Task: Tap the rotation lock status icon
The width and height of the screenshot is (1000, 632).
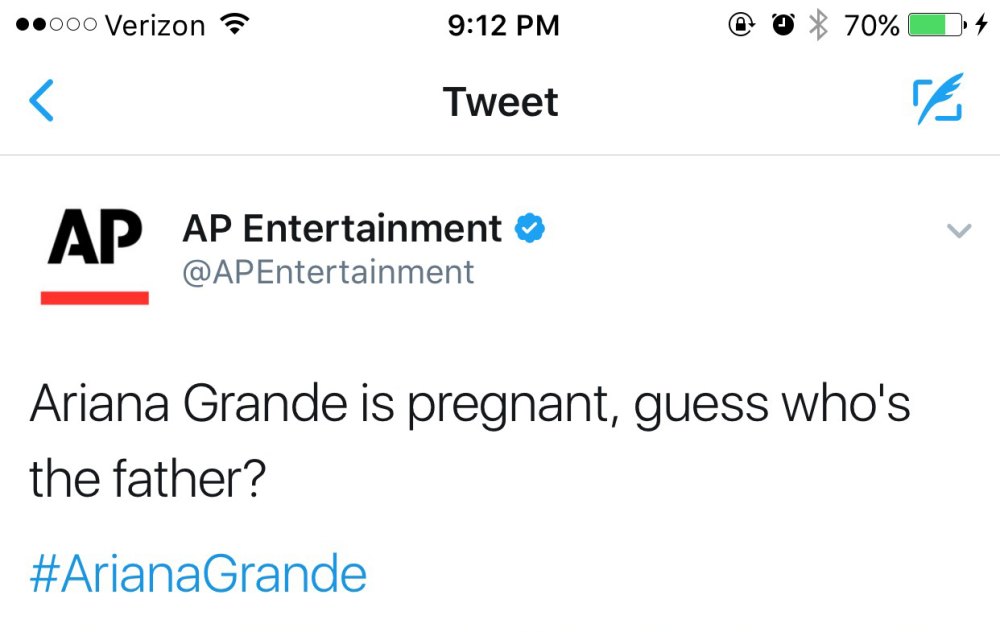Action: [742, 25]
